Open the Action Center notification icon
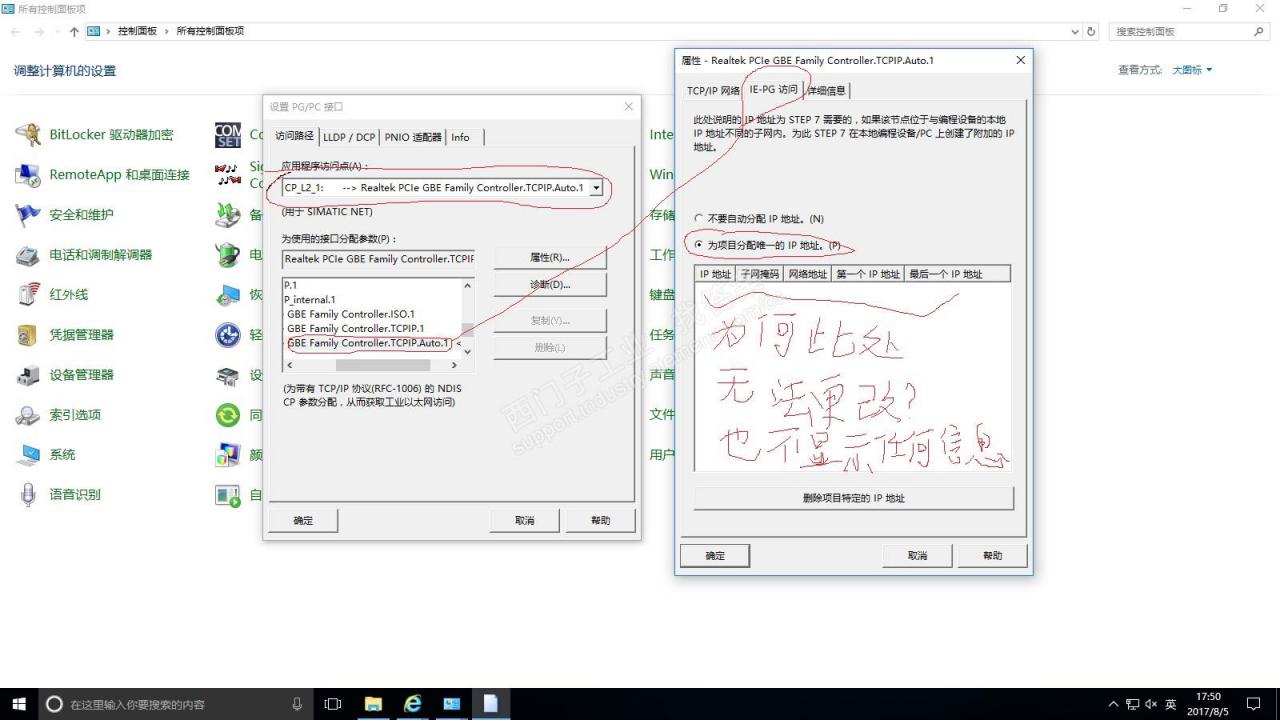This screenshot has height=720, width=1280. (x=1254, y=704)
